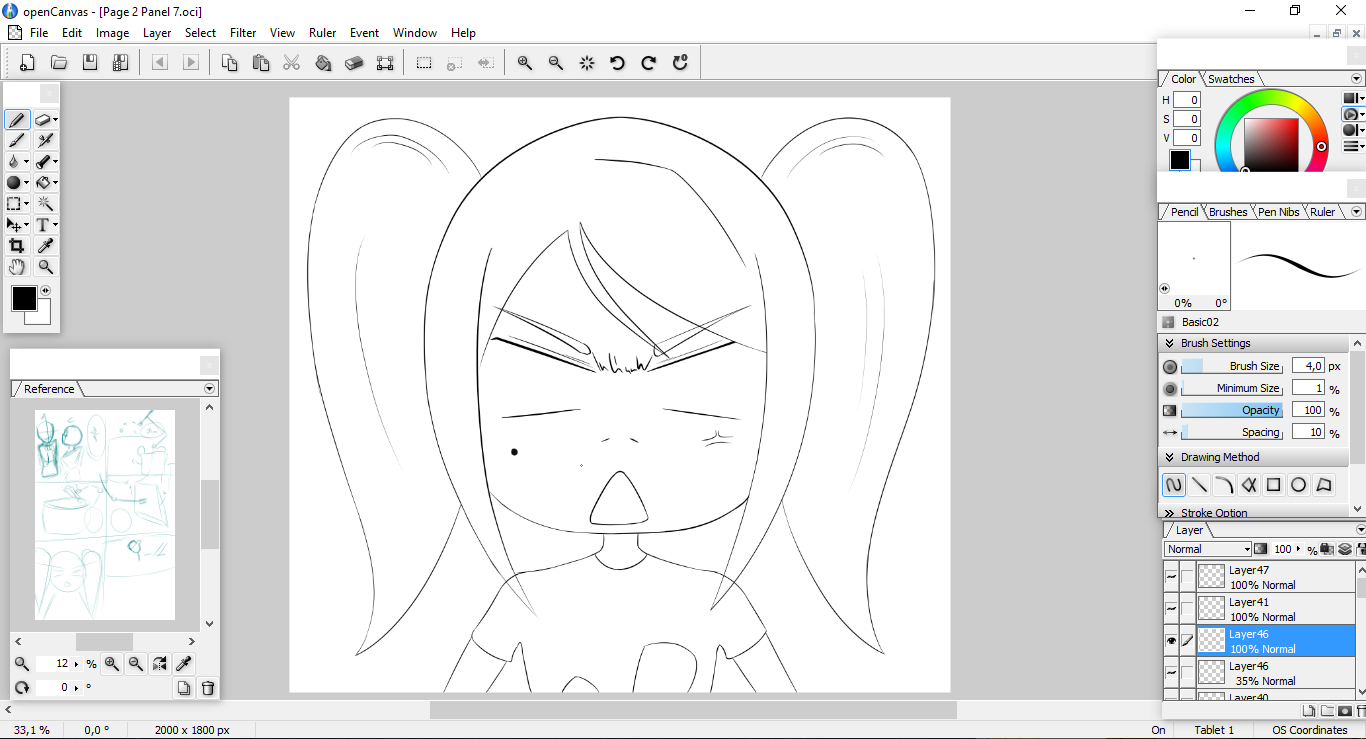
Task: Click the Opacity slider bar
Action: [1231, 410]
